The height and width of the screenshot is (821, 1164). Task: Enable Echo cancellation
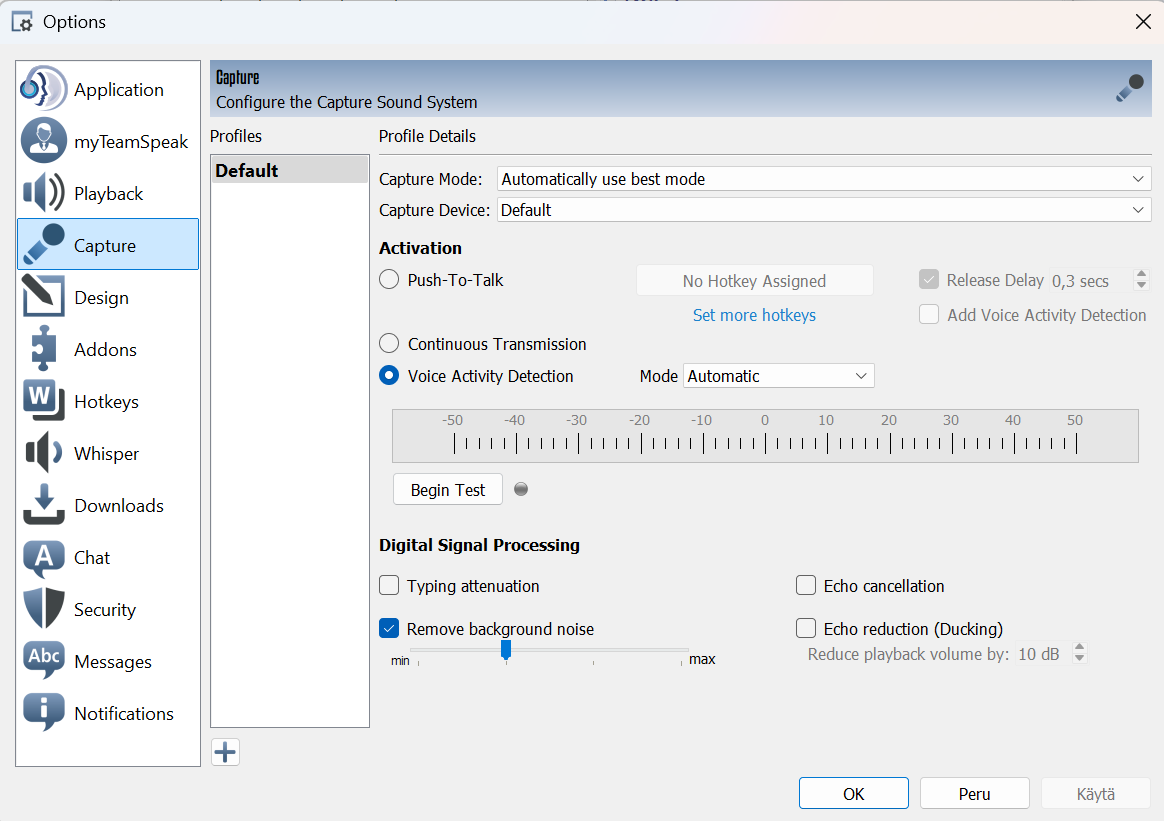pyautogui.click(x=806, y=586)
